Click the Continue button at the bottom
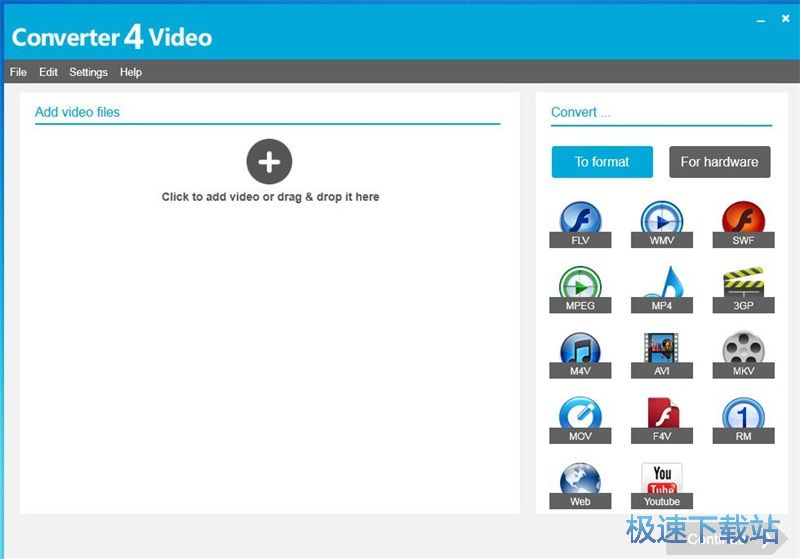The height and width of the screenshot is (559, 800). (x=727, y=540)
